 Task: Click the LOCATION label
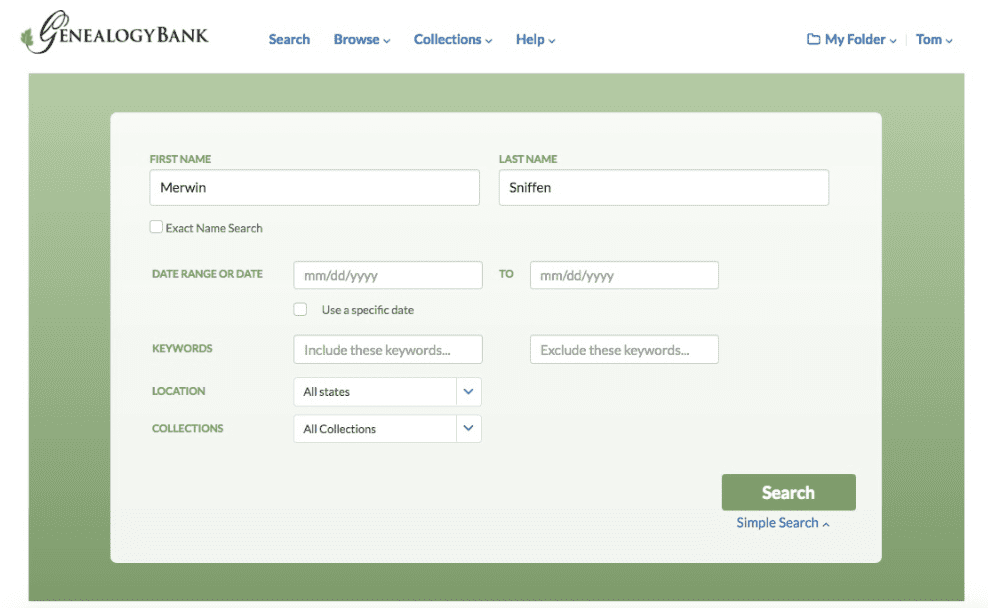click(x=178, y=391)
